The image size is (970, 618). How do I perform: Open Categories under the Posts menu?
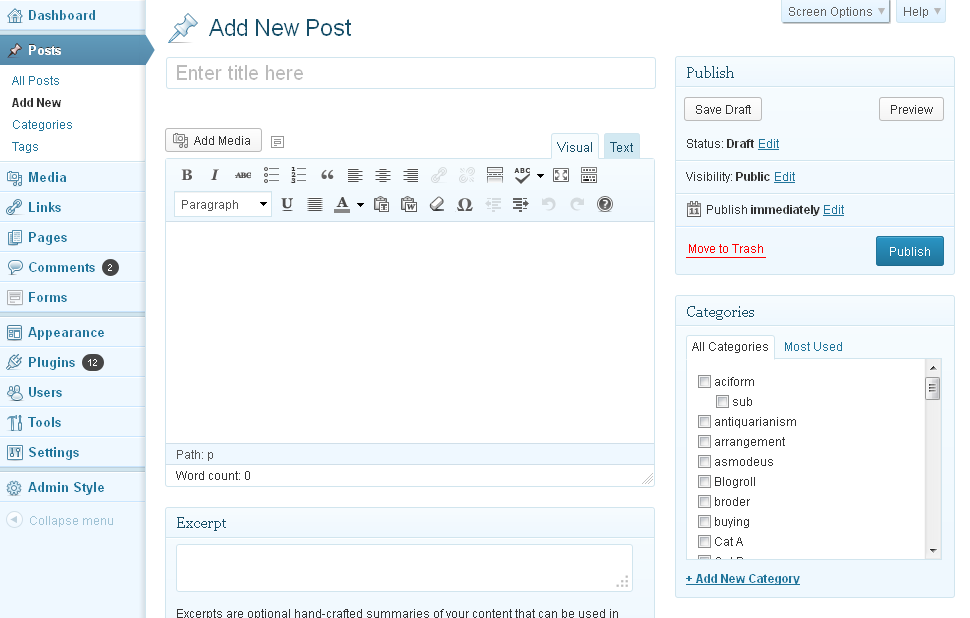42,124
